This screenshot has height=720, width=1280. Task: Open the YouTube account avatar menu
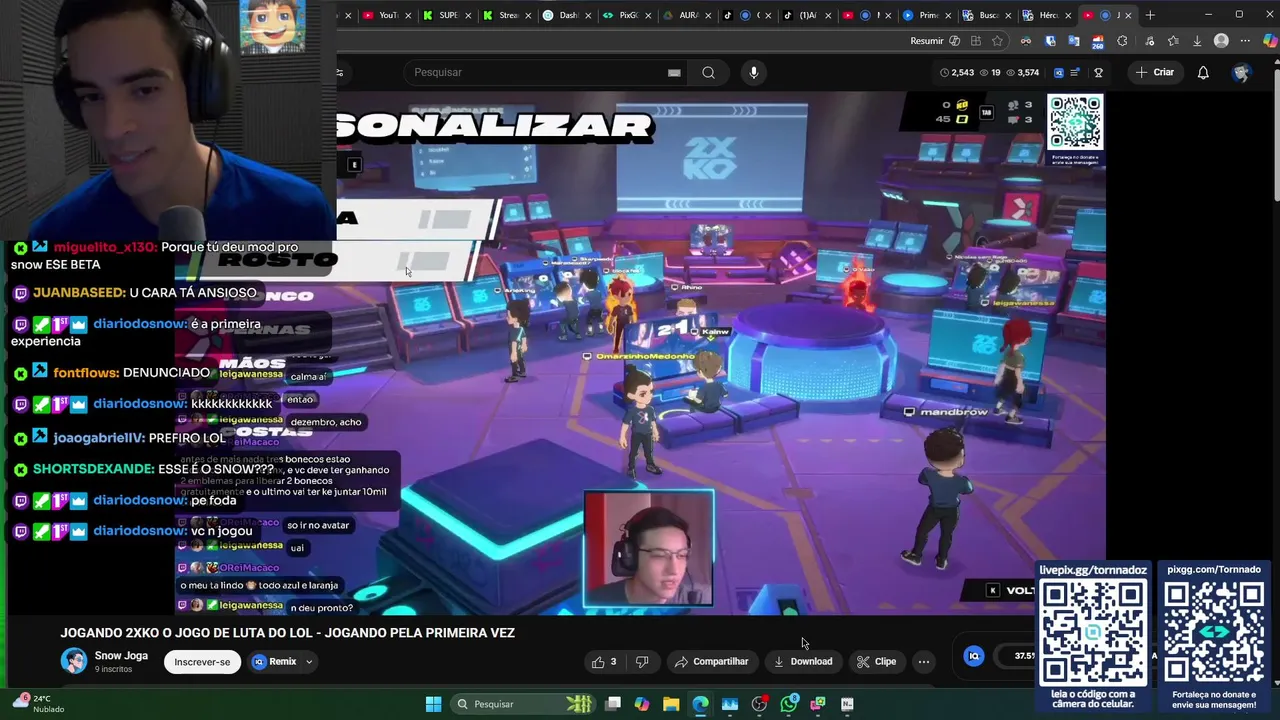[x=1241, y=72]
